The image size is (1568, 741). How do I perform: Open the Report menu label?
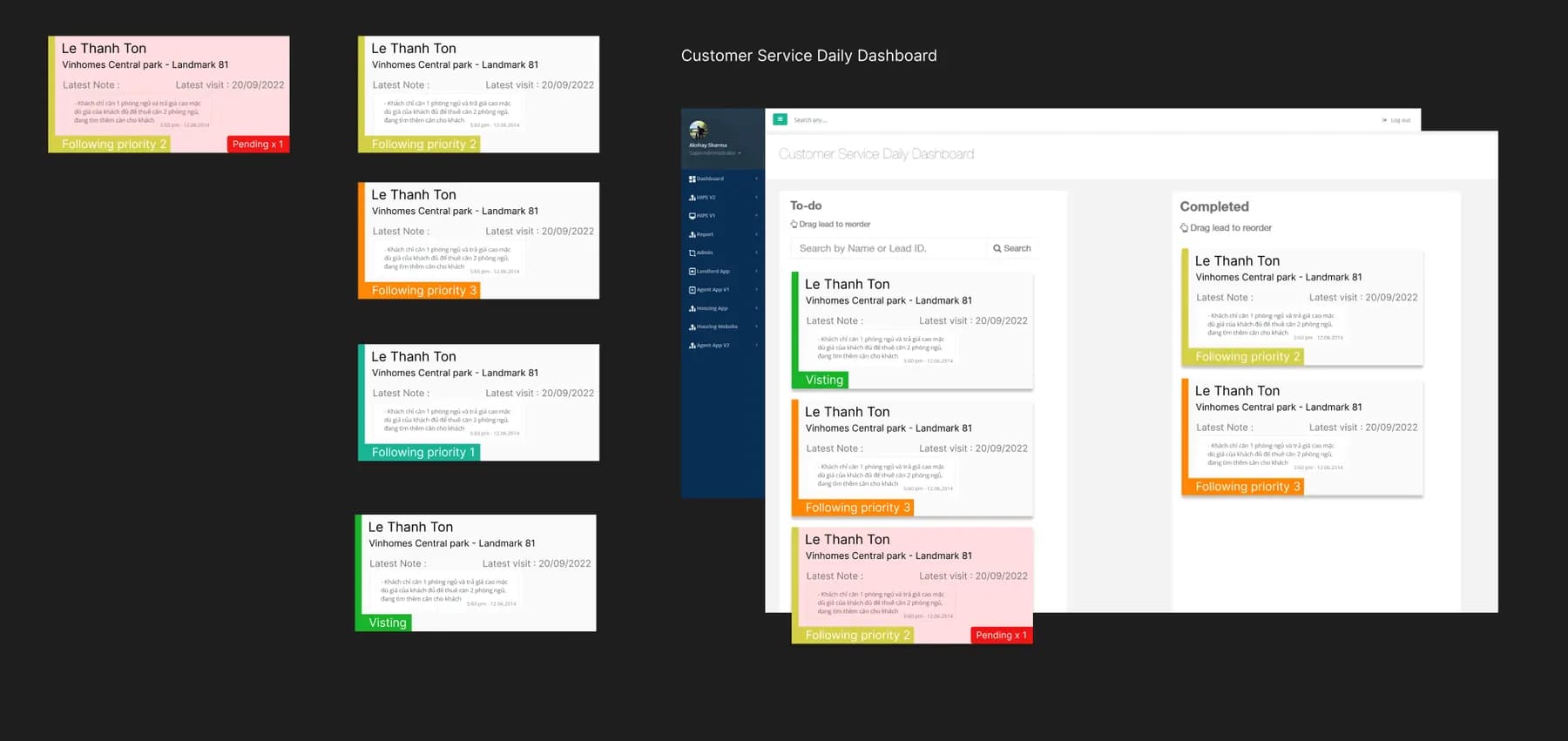click(x=705, y=234)
